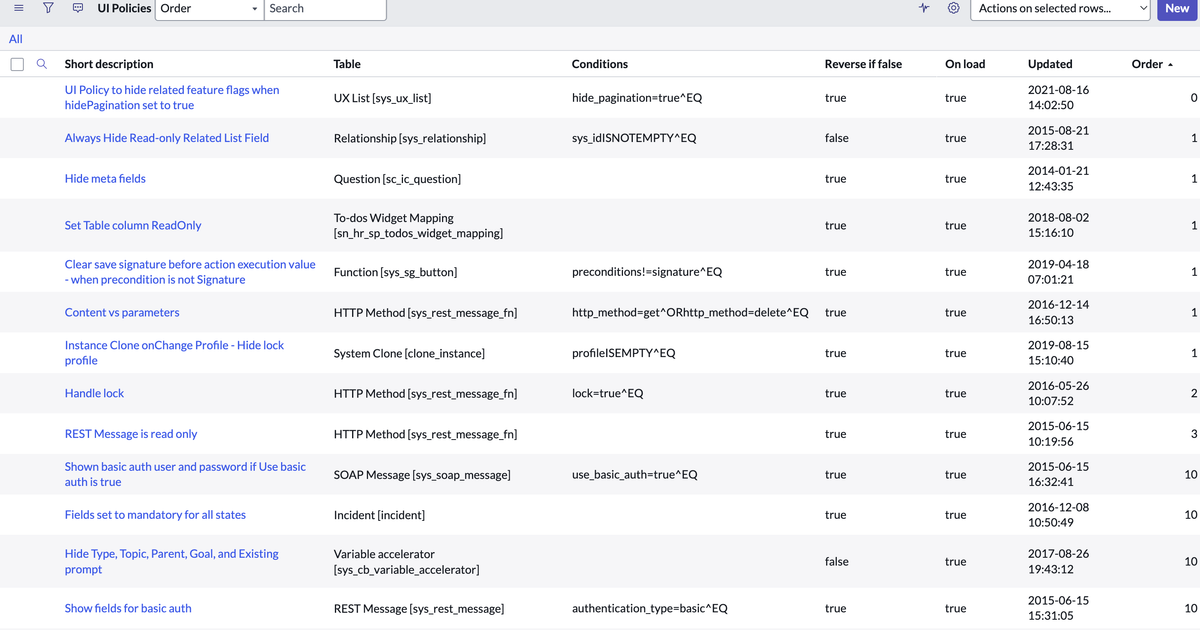This screenshot has width=1200, height=630.
Task: Click hide_pagination=true^EQ condition cell
Action: pyautogui.click(x=635, y=98)
